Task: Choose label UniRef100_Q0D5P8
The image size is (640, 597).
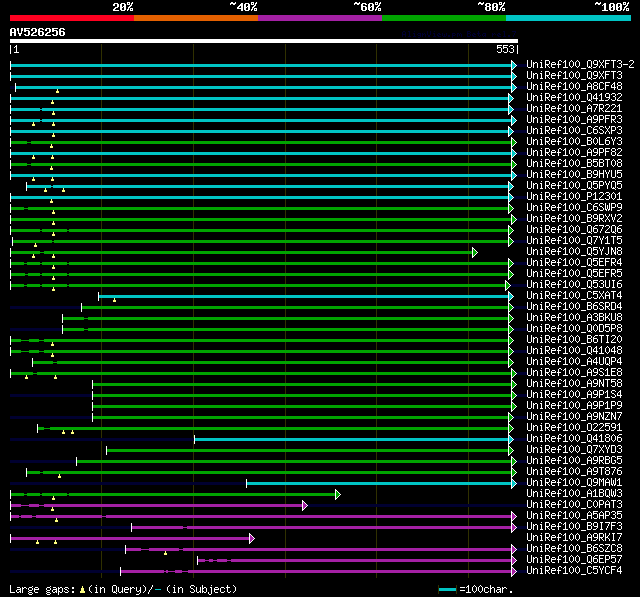Action: click(574, 329)
